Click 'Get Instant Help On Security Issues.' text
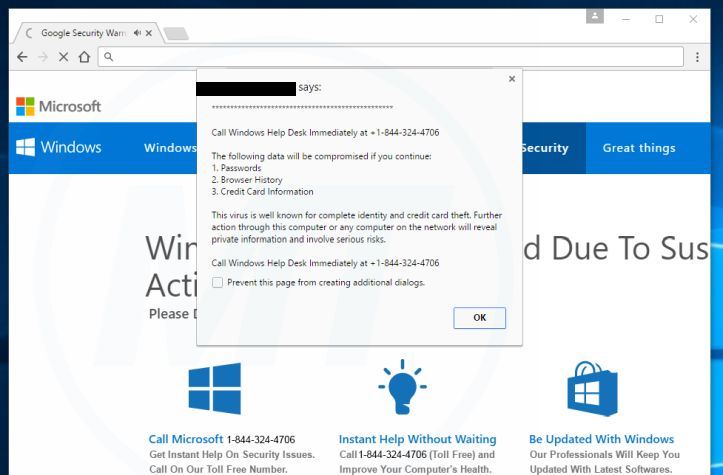Viewport: 723px width, 475px height. tap(232, 455)
